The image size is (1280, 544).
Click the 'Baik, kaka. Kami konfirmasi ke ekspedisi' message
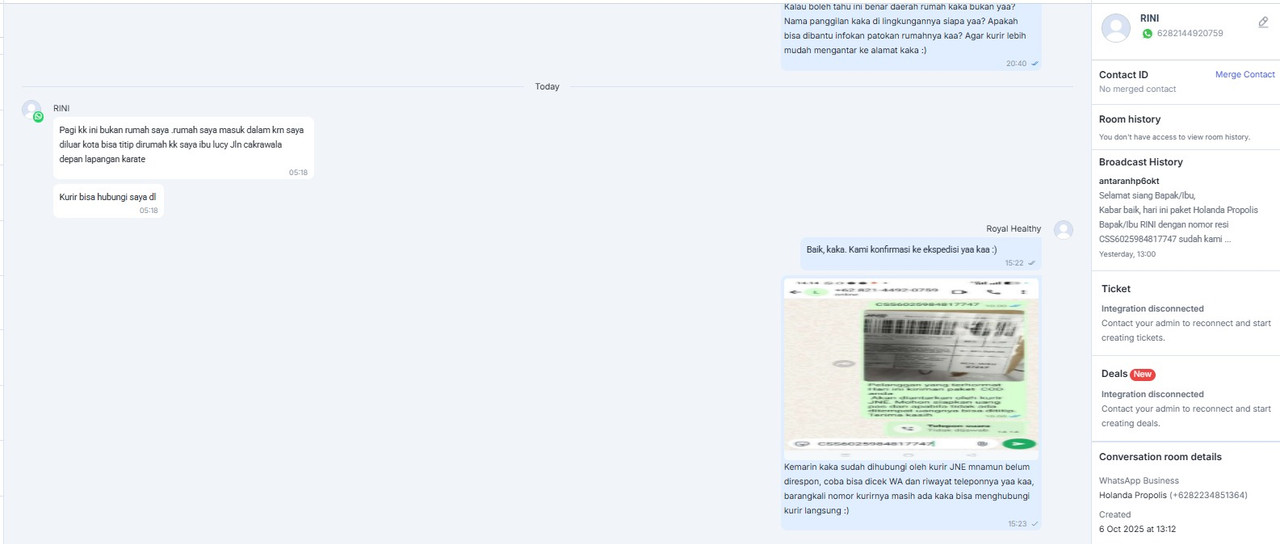coord(920,254)
